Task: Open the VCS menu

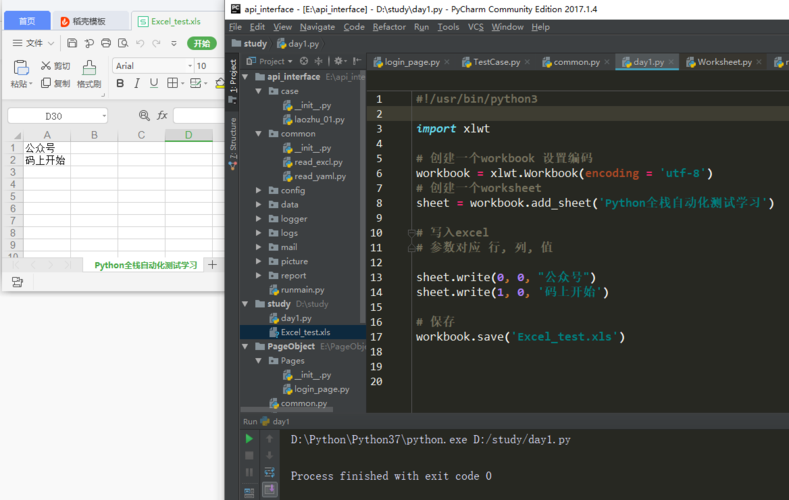Action: coord(476,27)
